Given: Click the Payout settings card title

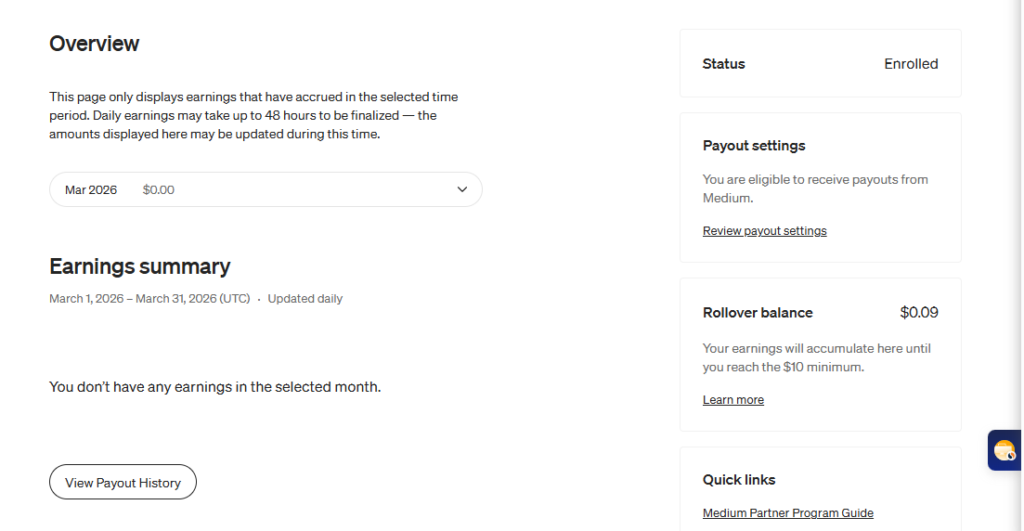Looking at the screenshot, I should [753, 146].
